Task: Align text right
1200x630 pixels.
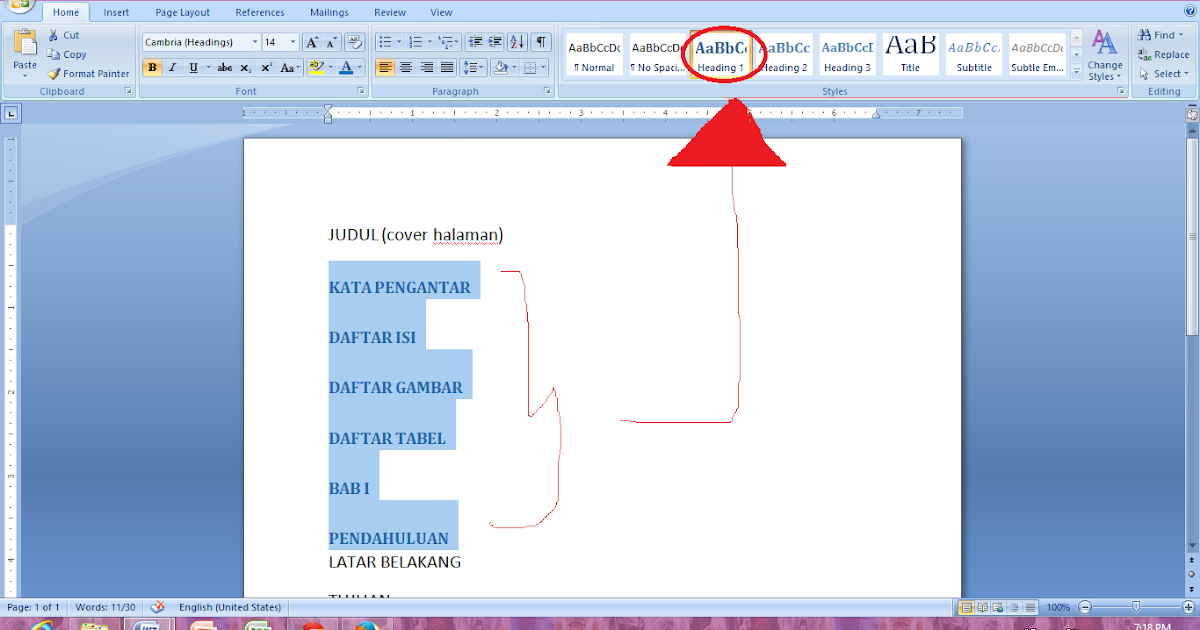Action: click(x=427, y=68)
